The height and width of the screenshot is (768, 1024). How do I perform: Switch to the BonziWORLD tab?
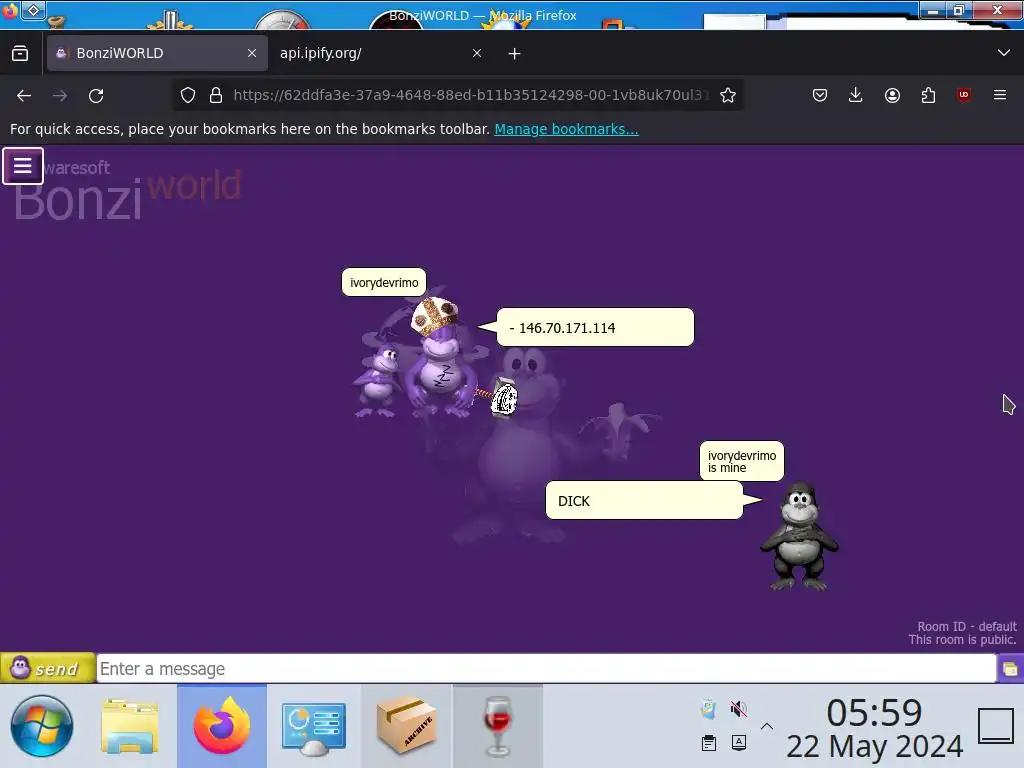[157, 54]
